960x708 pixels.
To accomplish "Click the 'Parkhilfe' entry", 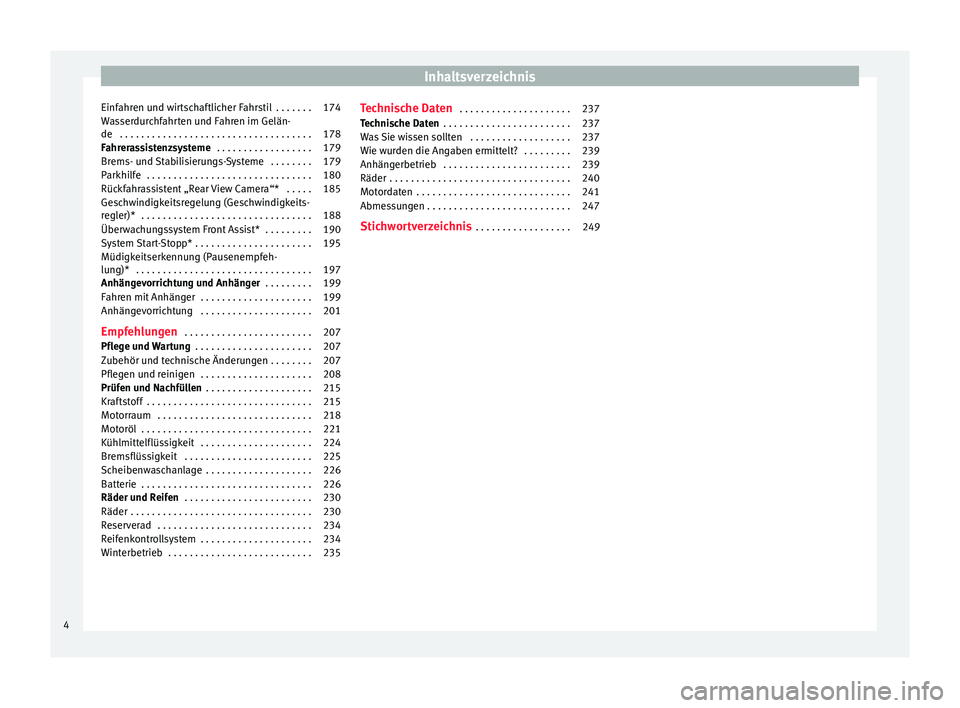I will click(x=220, y=175).
